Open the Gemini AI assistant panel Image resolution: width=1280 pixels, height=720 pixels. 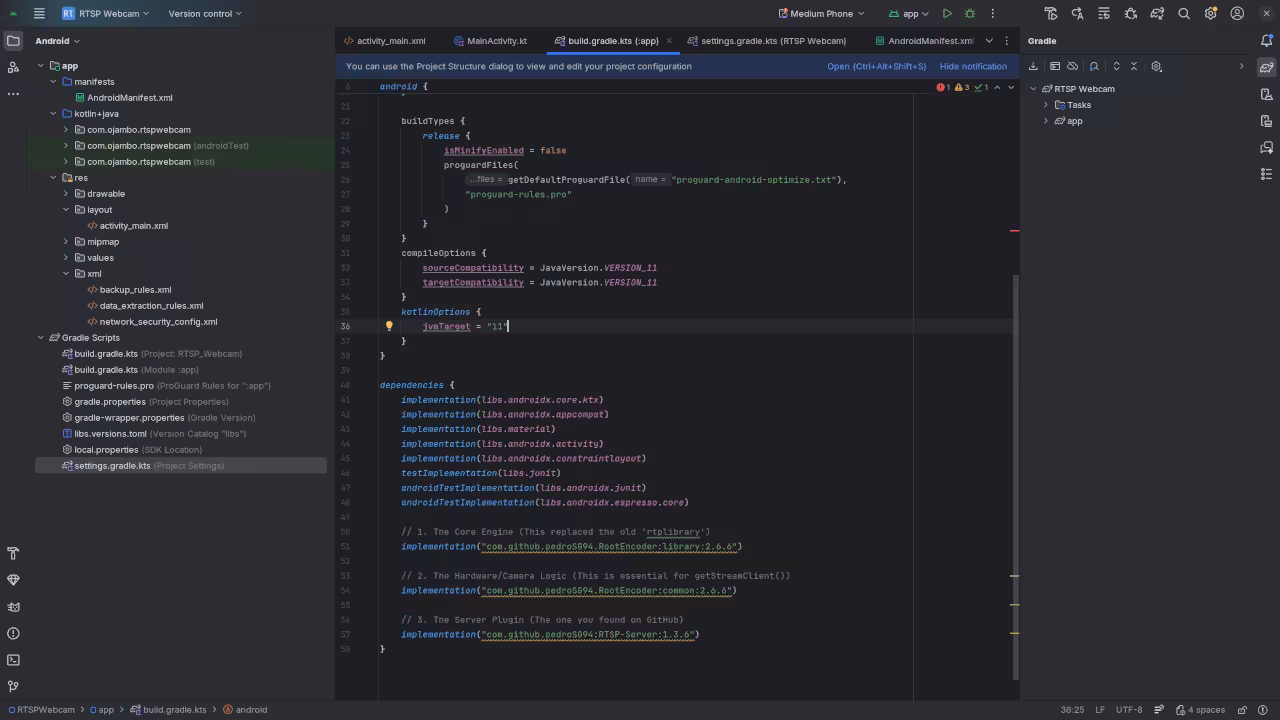coord(1266,147)
